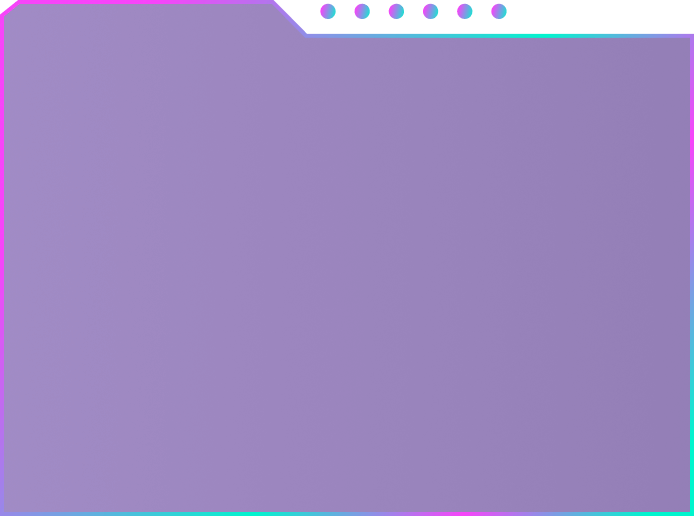Screen dimensions: 694x516
Task: Click the raised folder tab area at the top left
Action: 146,19
